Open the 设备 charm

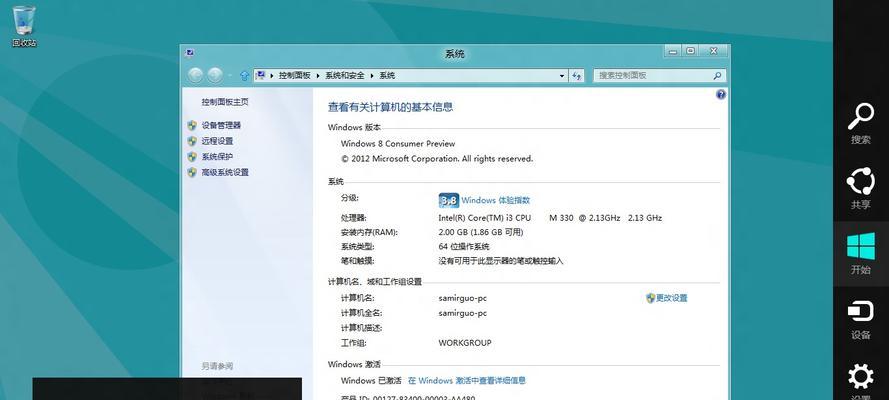click(861, 320)
